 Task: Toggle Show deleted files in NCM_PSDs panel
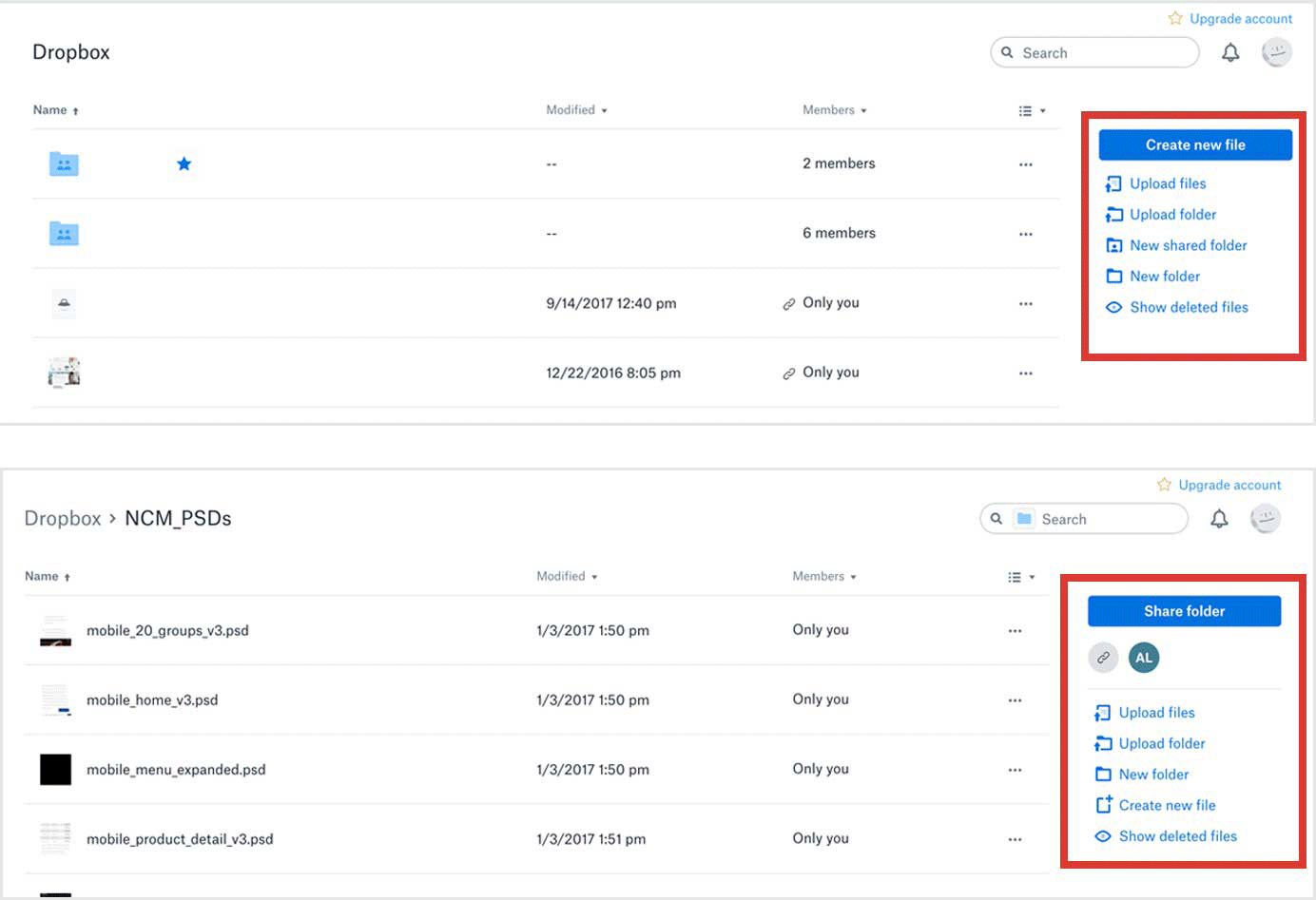1166,836
